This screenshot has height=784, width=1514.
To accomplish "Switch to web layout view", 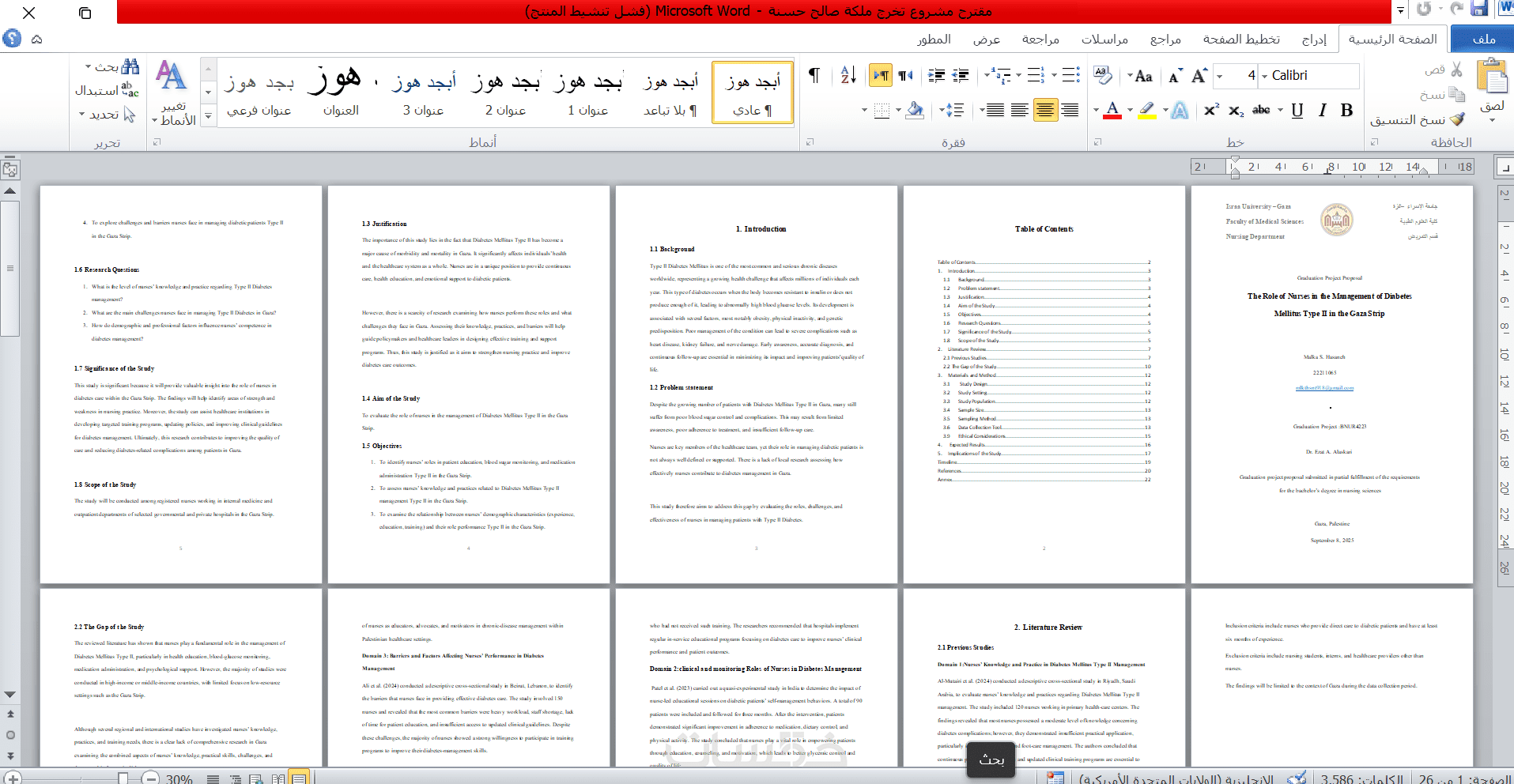I will [256, 778].
